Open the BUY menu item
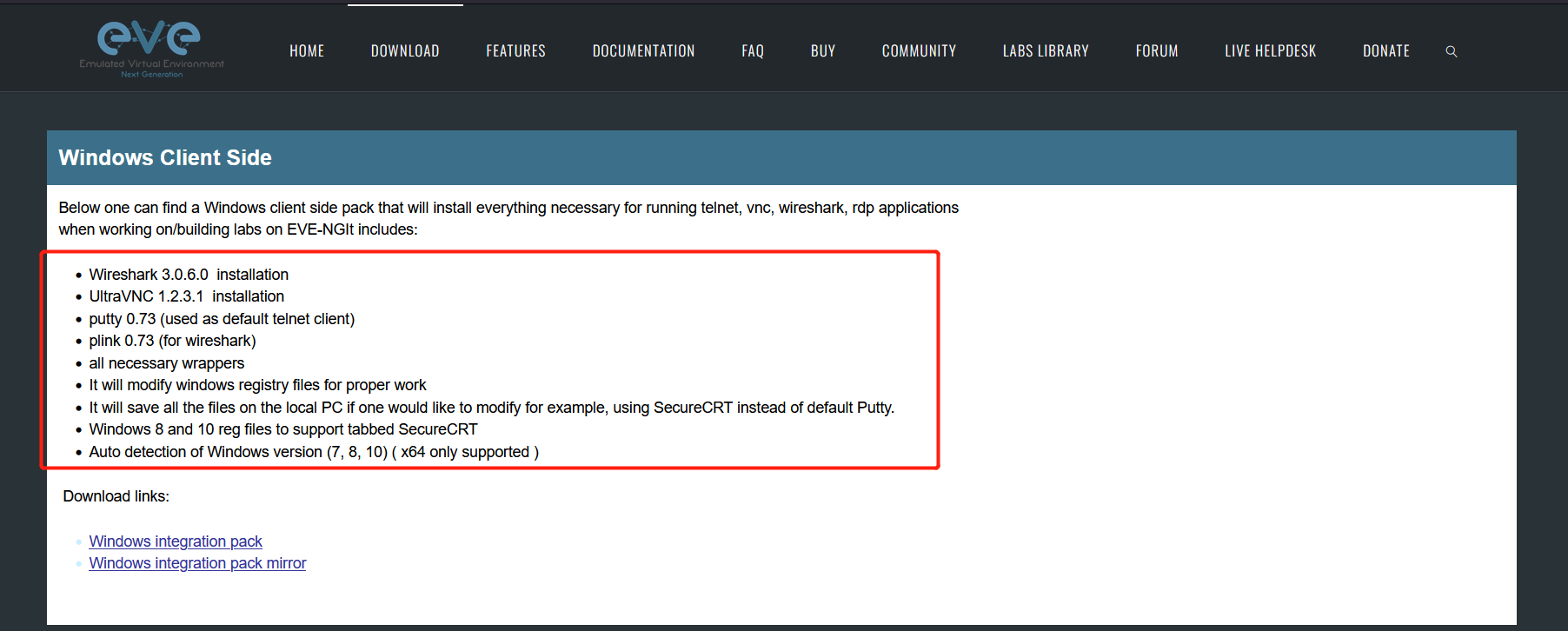The image size is (1568, 631). (822, 51)
